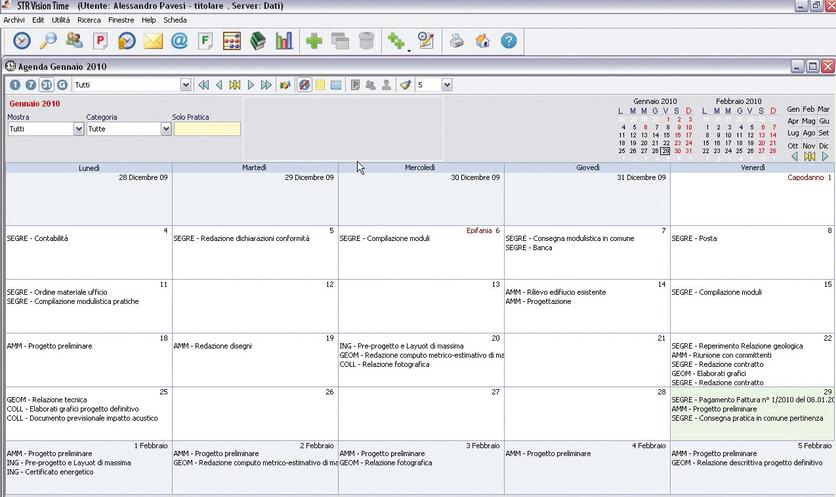Open the email @ icon in toolbar
Image resolution: width=836 pixels, height=497 pixels.
pos(179,41)
